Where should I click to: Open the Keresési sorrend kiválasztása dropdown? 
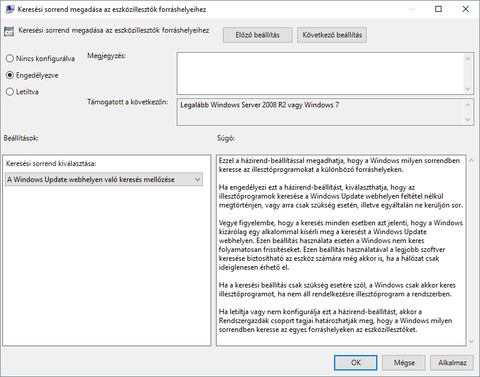coord(104,179)
